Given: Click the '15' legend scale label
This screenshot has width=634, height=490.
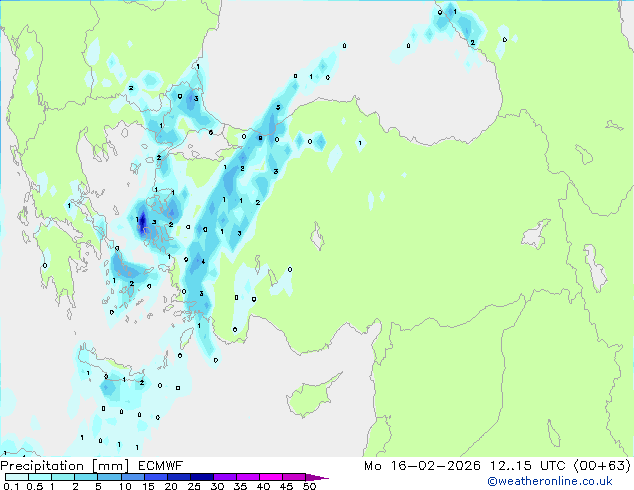Looking at the screenshot, I should click(x=148, y=486).
